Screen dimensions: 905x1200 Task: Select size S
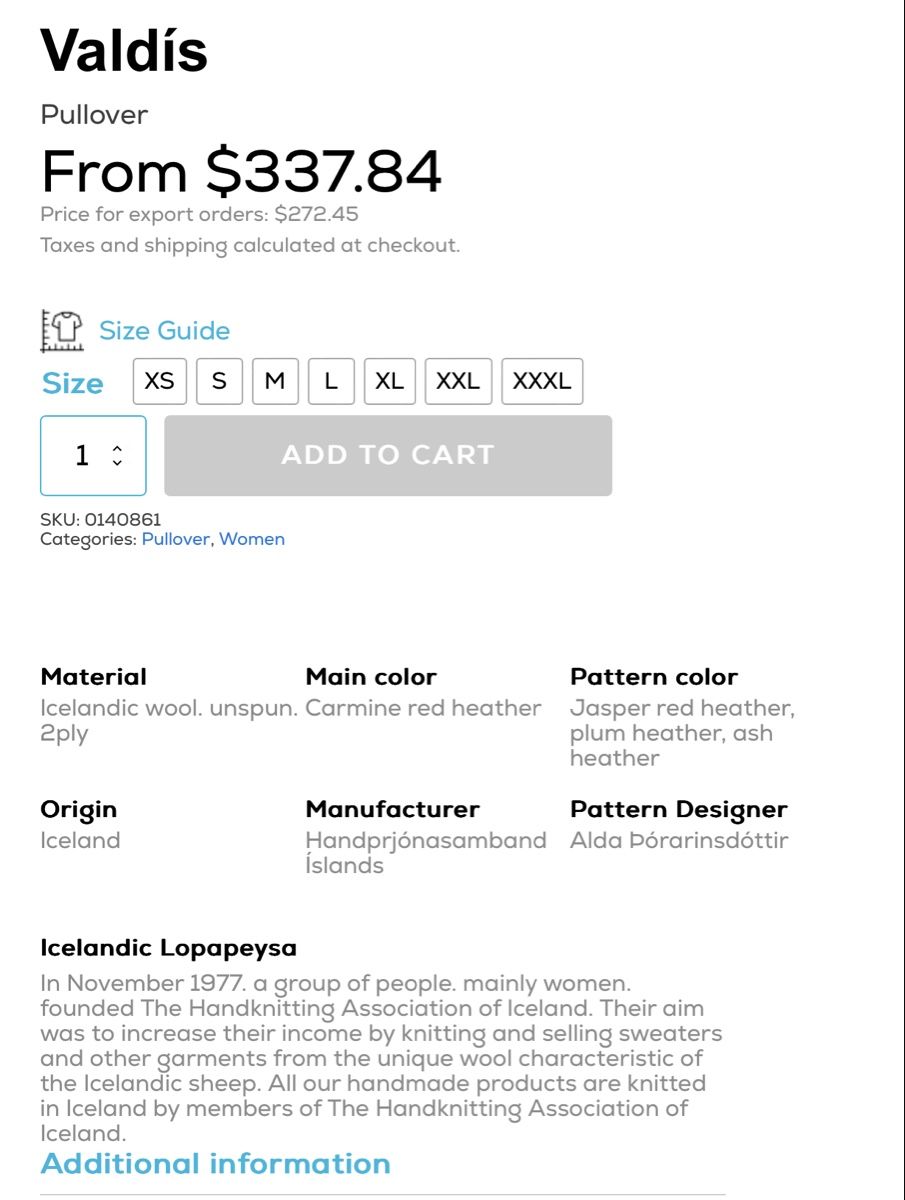click(219, 381)
